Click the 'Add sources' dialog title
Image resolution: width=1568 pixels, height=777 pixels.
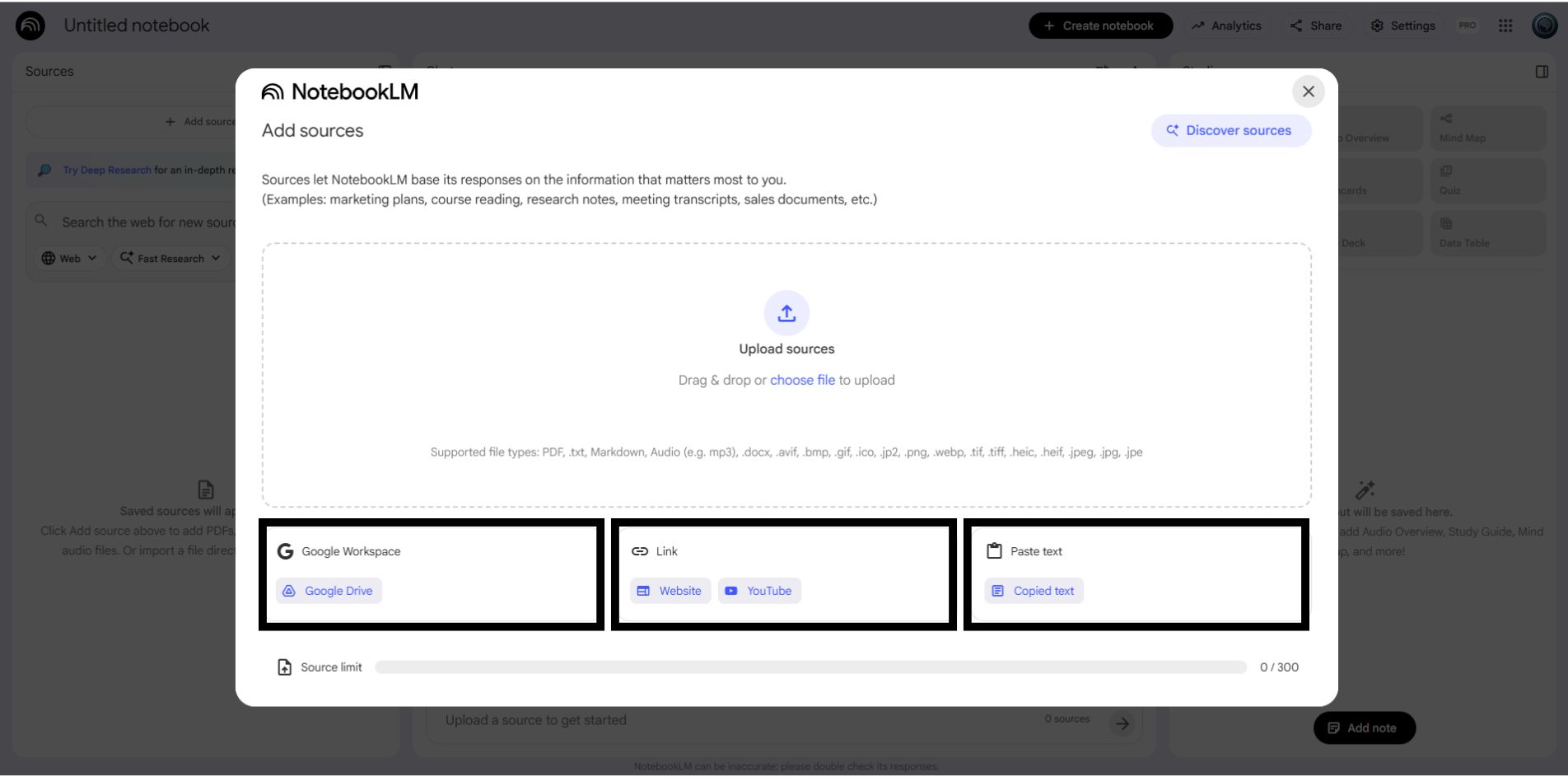tap(312, 130)
